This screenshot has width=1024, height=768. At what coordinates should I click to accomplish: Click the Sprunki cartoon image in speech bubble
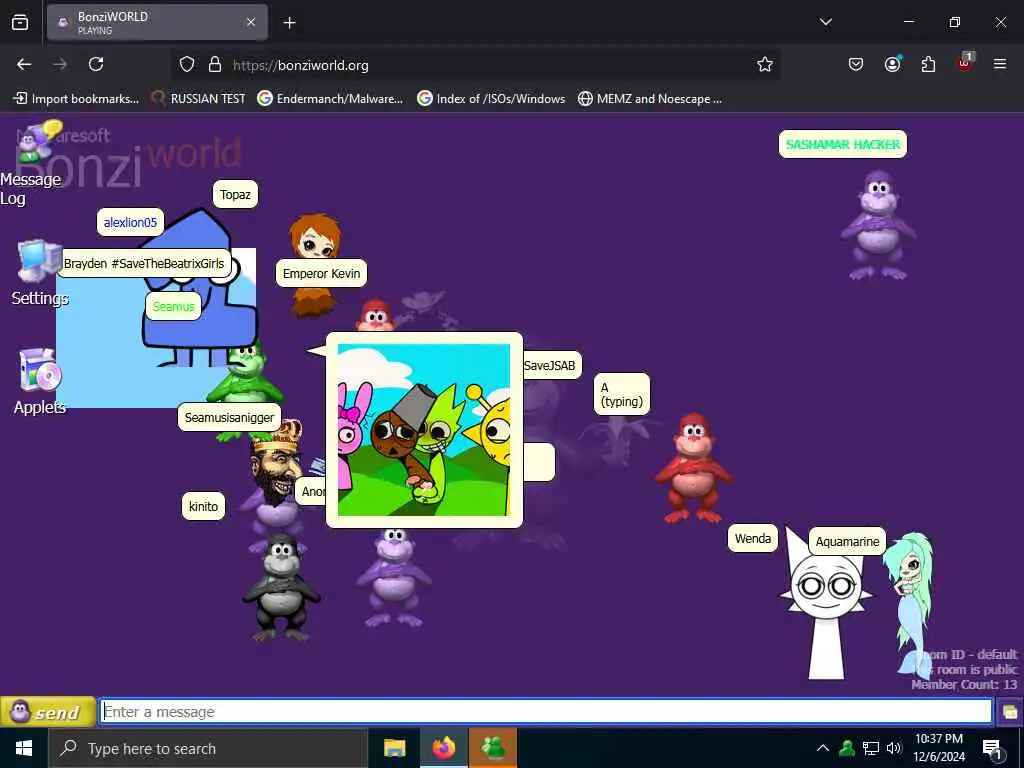[x=424, y=430]
